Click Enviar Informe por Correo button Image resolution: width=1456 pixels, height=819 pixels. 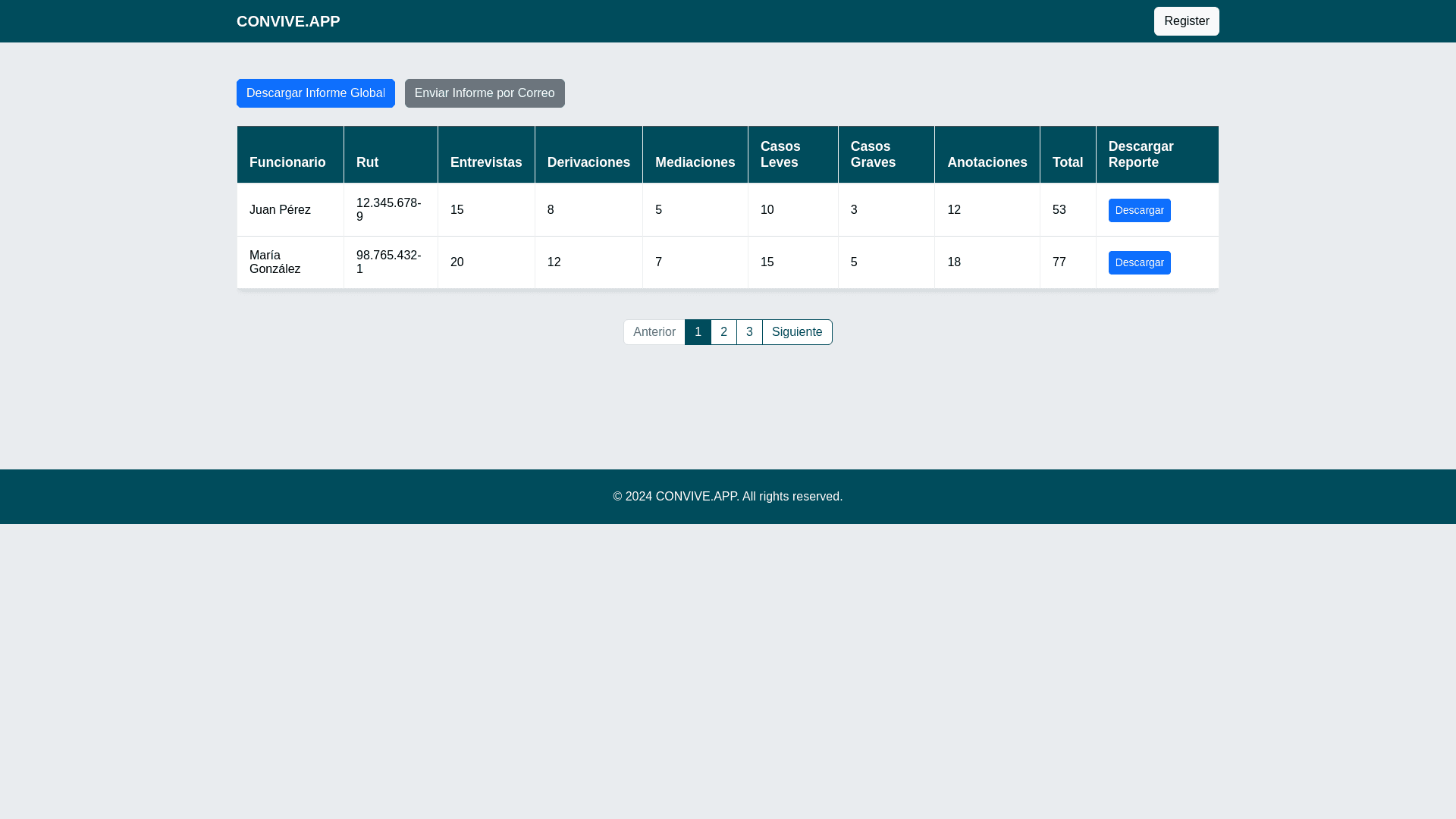tap(485, 93)
